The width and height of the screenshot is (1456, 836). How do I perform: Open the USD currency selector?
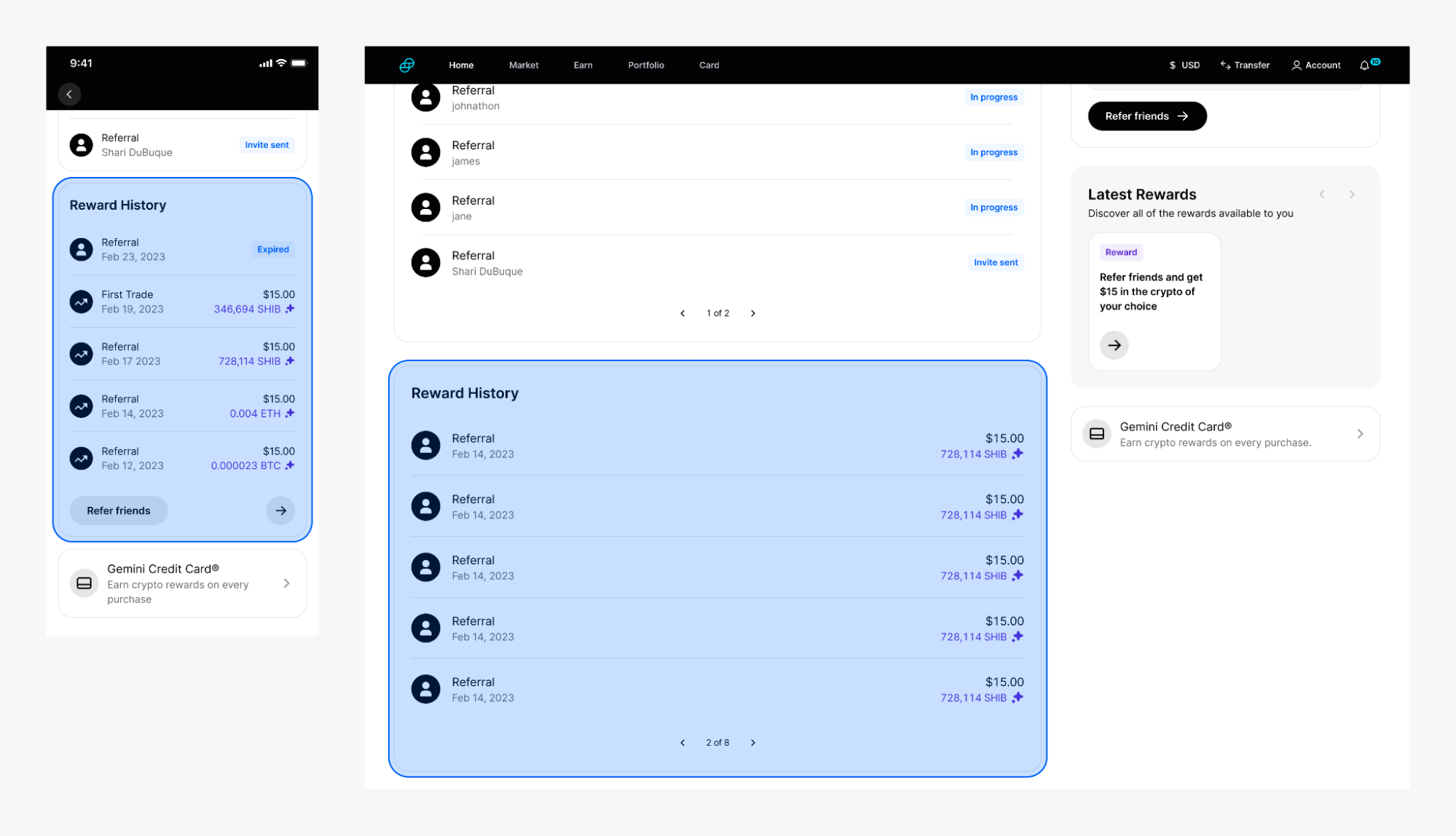click(1184, 66)
